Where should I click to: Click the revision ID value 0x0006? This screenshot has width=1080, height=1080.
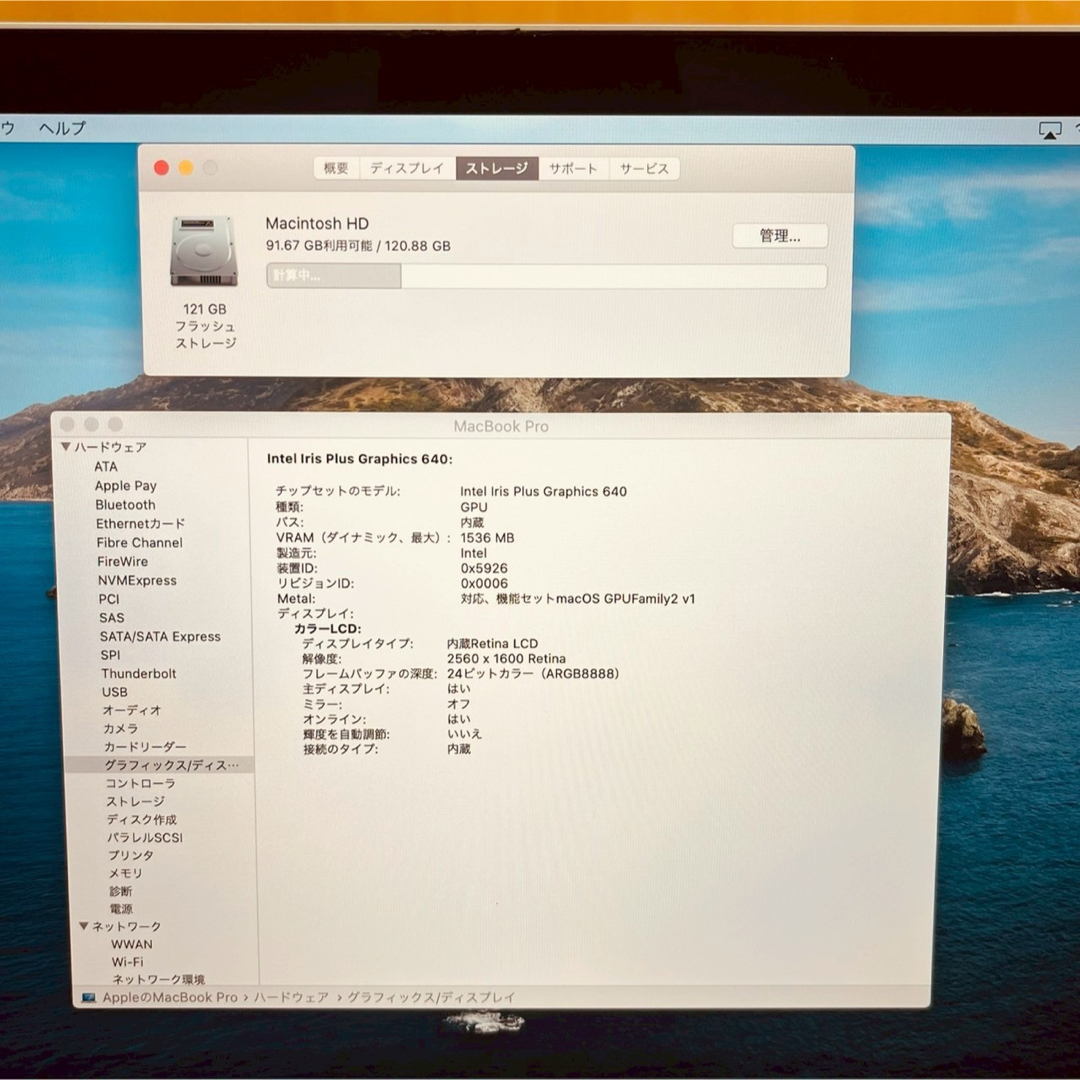pos(484,583)
